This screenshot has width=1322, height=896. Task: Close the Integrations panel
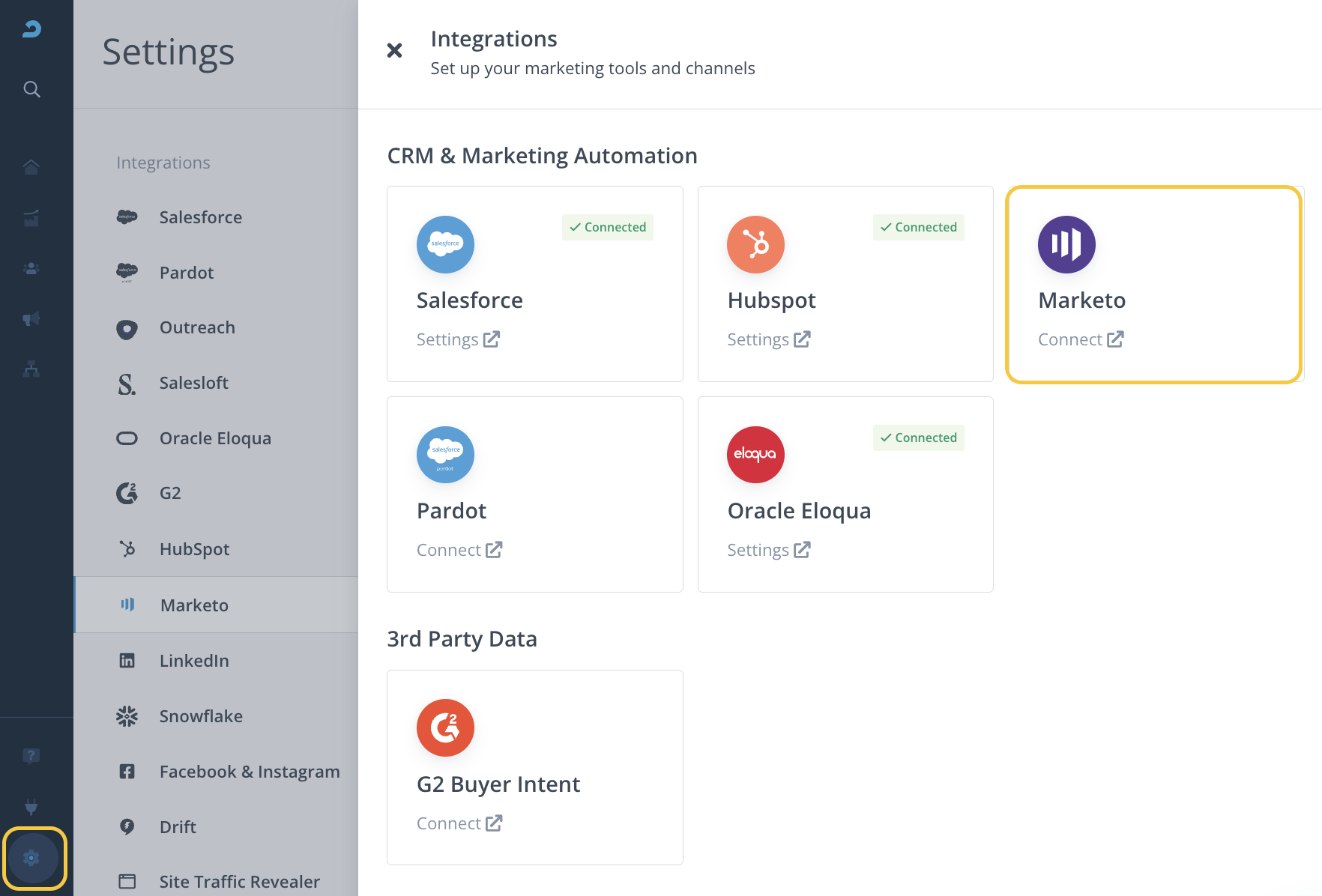tap(394, 50)
